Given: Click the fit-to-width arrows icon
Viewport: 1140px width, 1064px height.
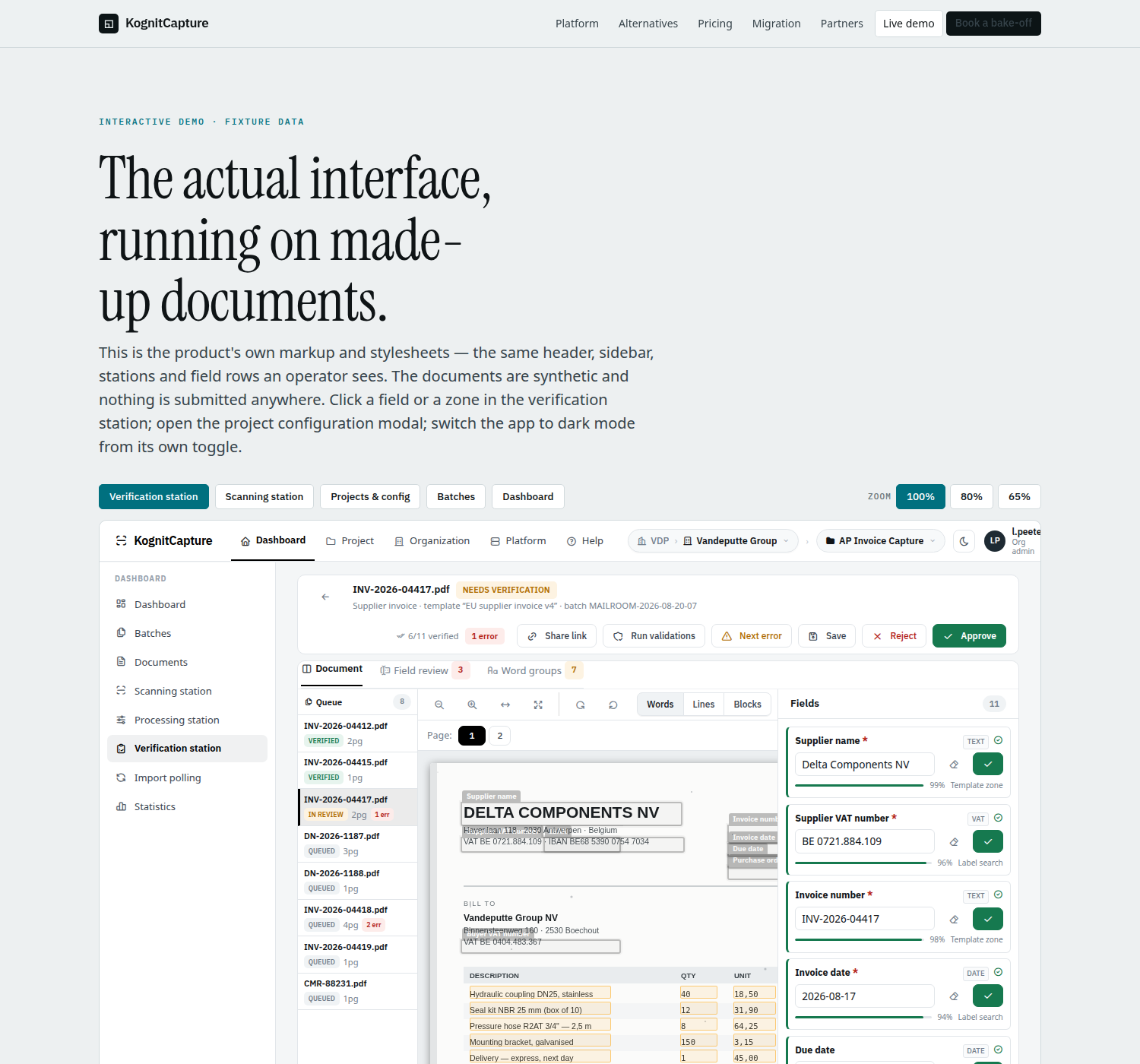Looking at the screenshot, I should (505, 705).
